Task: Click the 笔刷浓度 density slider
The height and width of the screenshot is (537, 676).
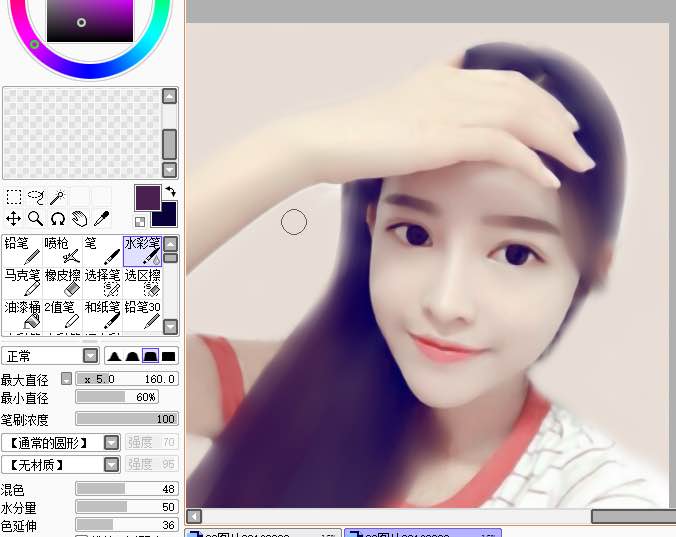Action: (127, 419)
